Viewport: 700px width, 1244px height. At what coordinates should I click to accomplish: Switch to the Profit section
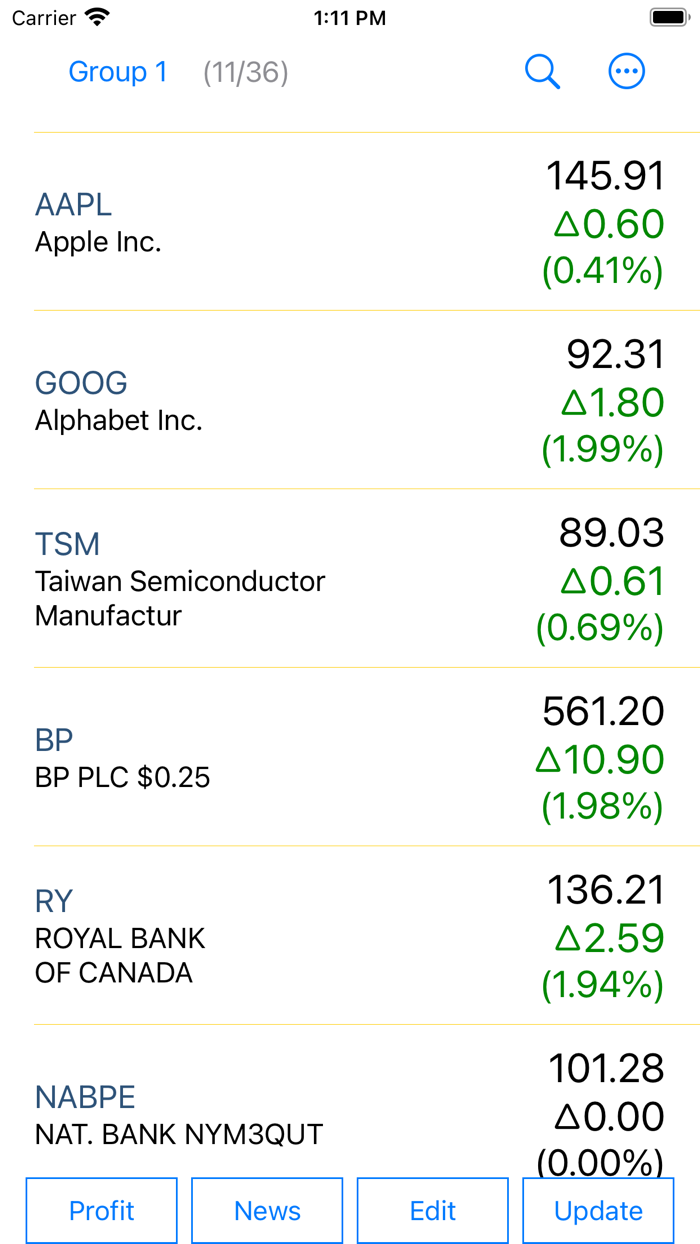click(101, 1210)
